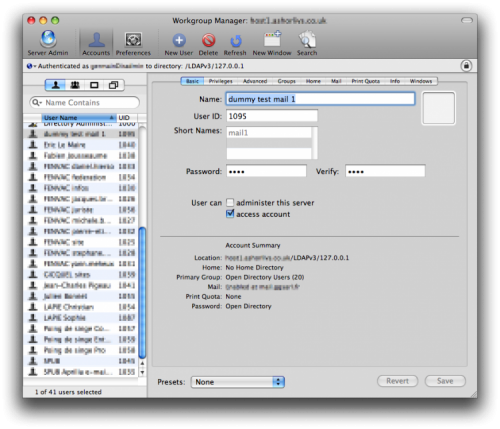This screenshot has width=500, height=429.
Task: Switch to the Home tab
Action: point(313,81)
